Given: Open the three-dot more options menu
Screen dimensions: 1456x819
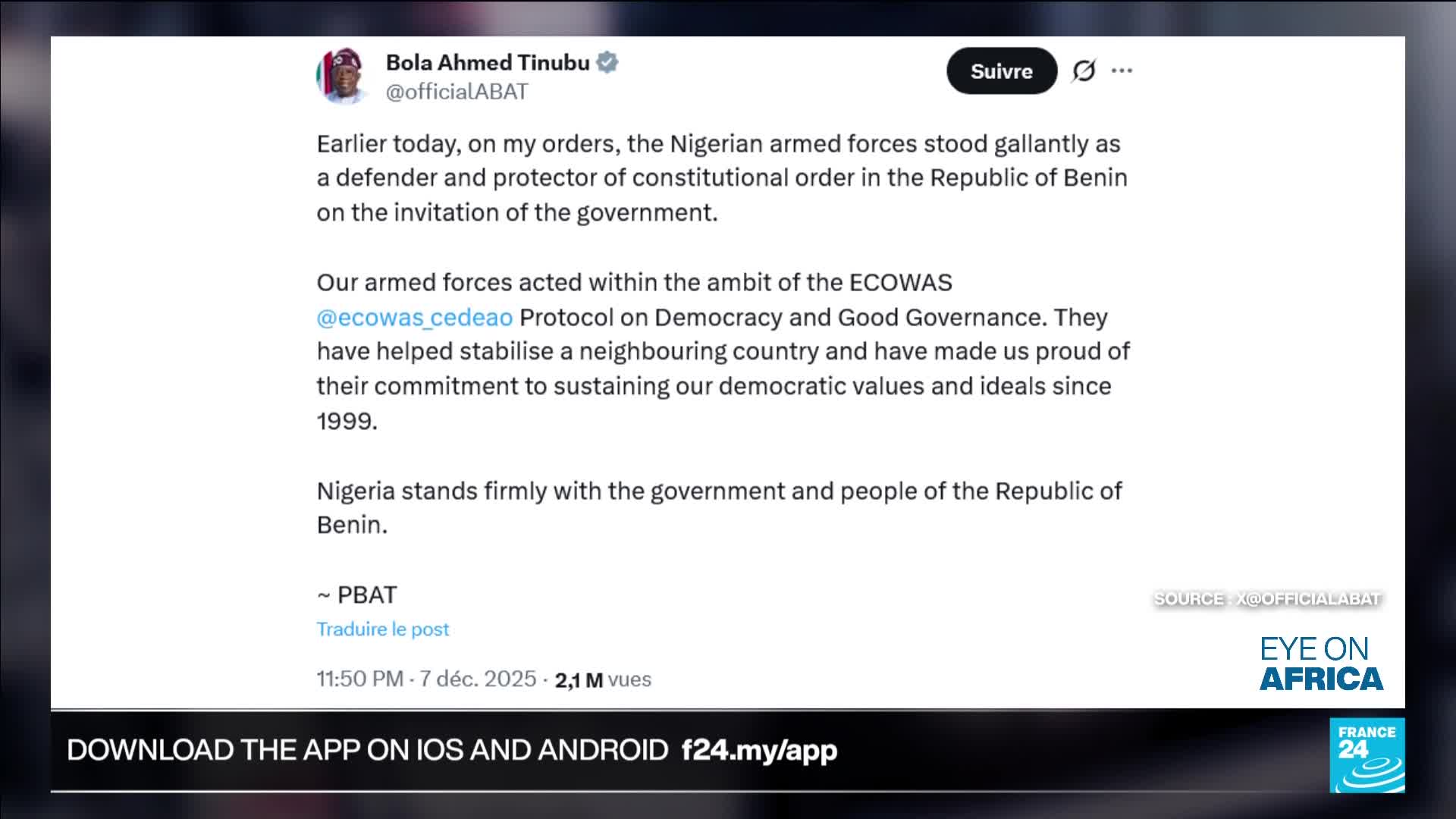Looking at the screenshot, I should (1122, 71).
